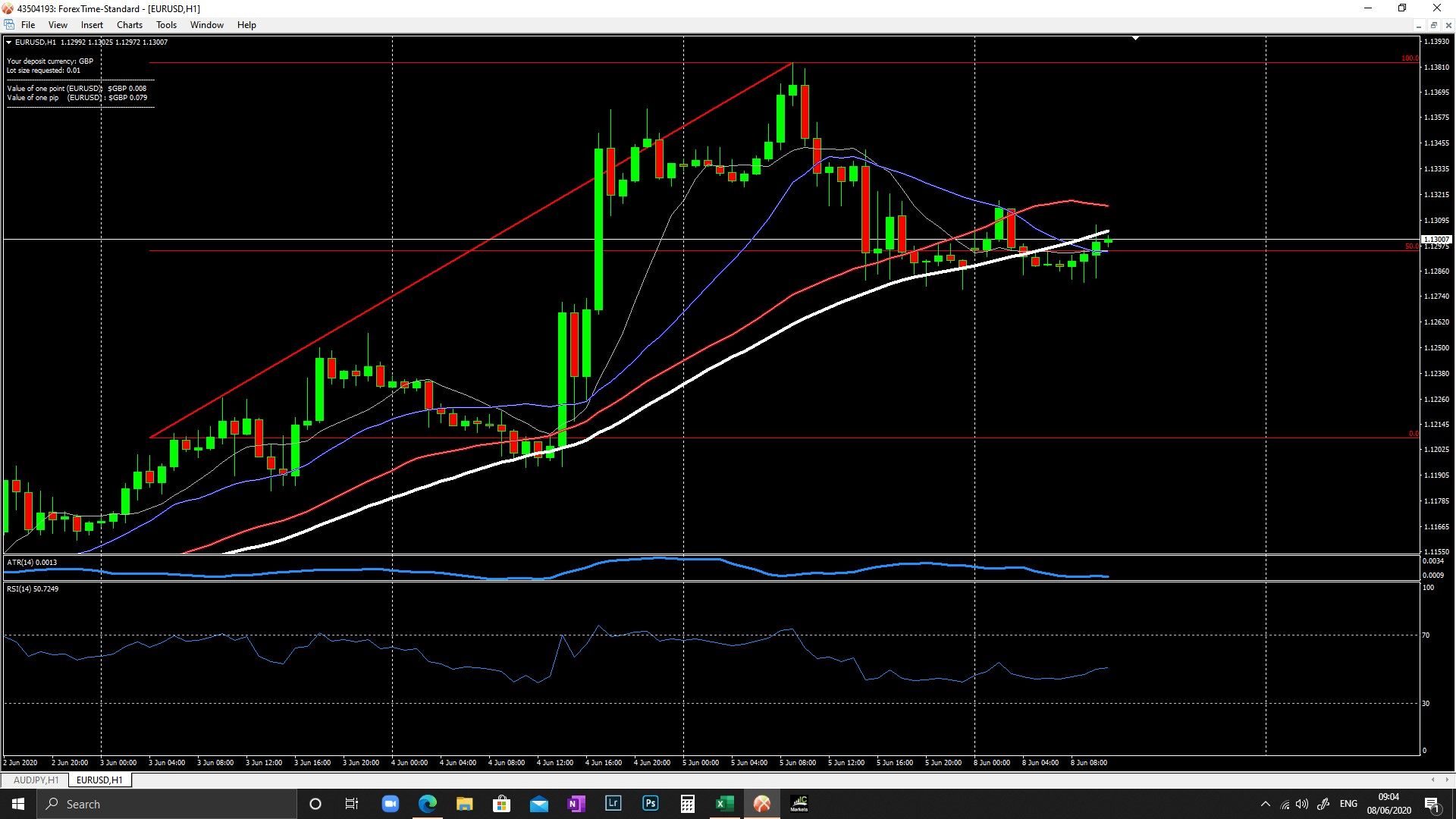This screenshot has height=819, width=1456.
Task: Close the inner EURUSD chart window
Action: 1448,25
